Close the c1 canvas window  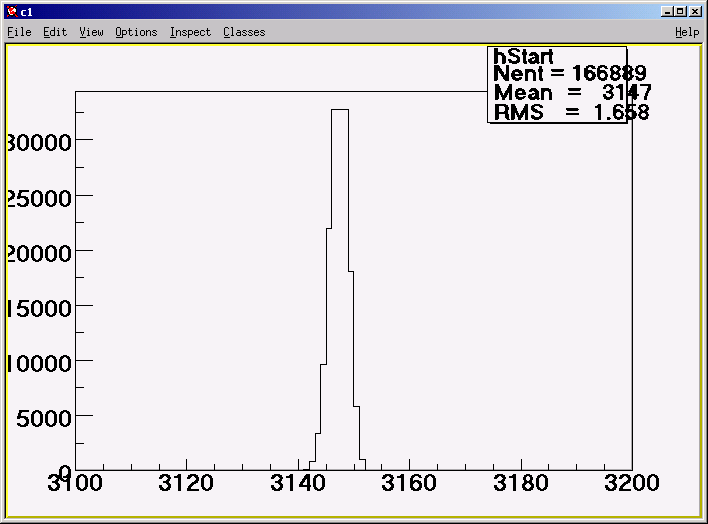[695, 12]
